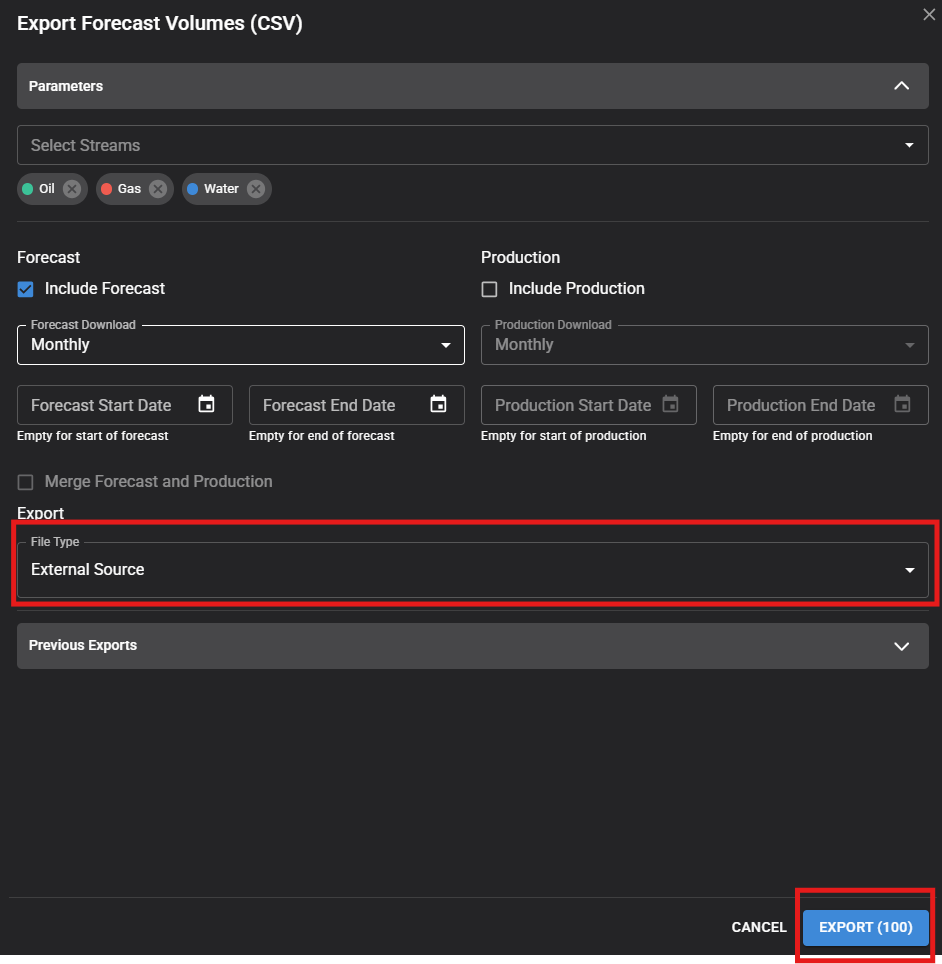The width and height of the screenshot is (942, 964).
Task: Click the Production End Date calendar icon
Action: pyautogui.click(x=902, y=404)
